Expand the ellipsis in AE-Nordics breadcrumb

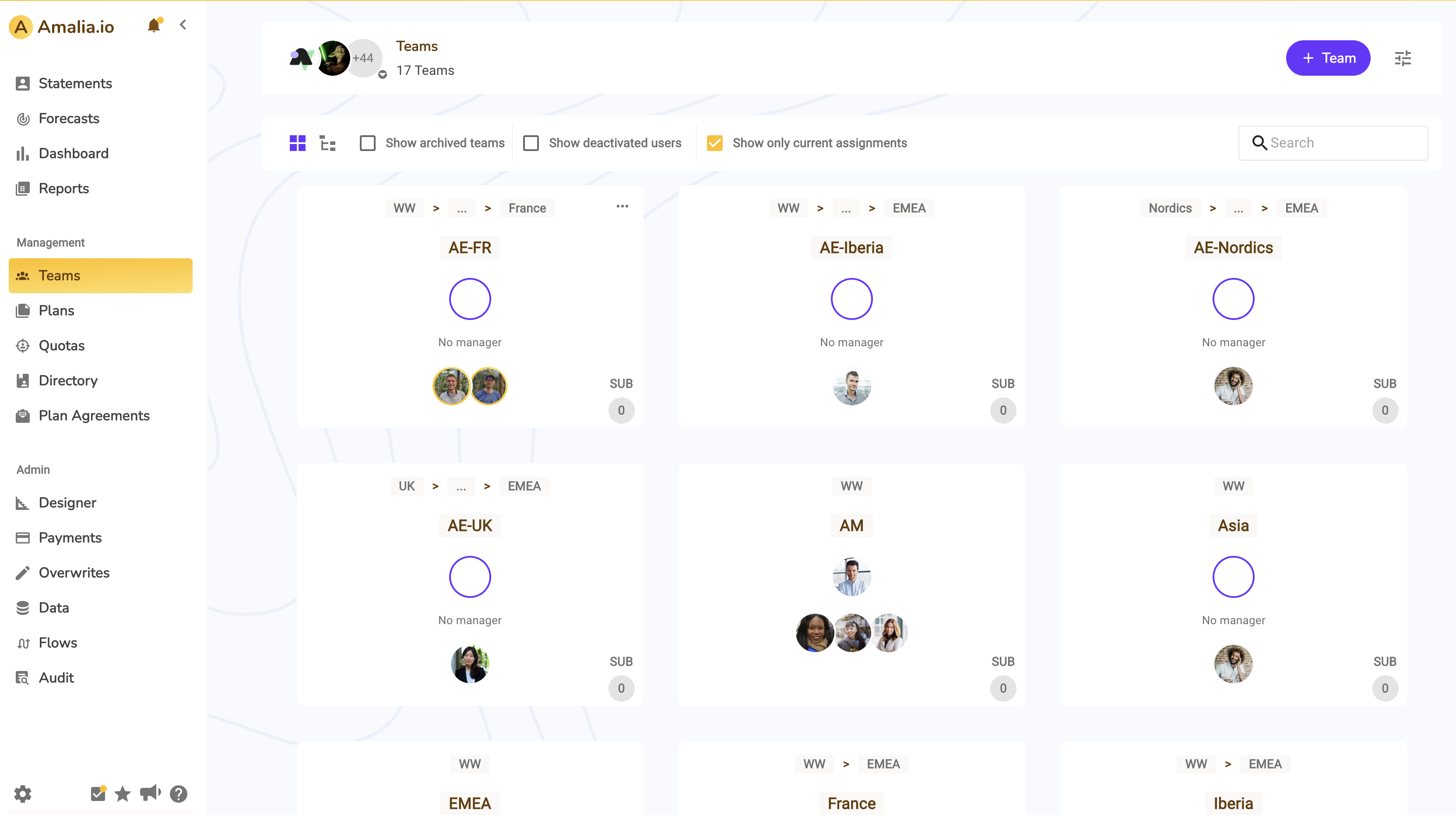point(1238,208)
